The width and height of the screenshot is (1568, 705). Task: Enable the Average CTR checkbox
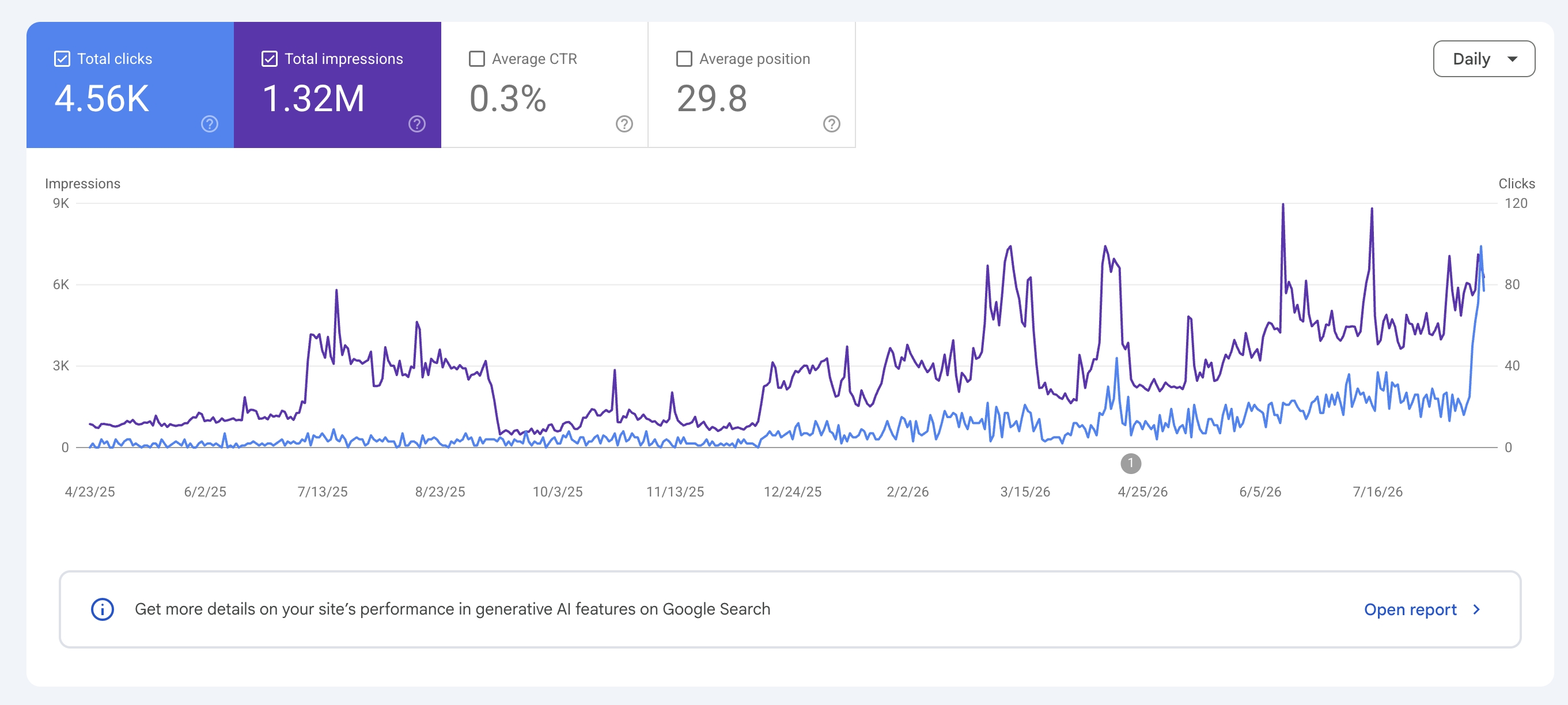(477, 59)
